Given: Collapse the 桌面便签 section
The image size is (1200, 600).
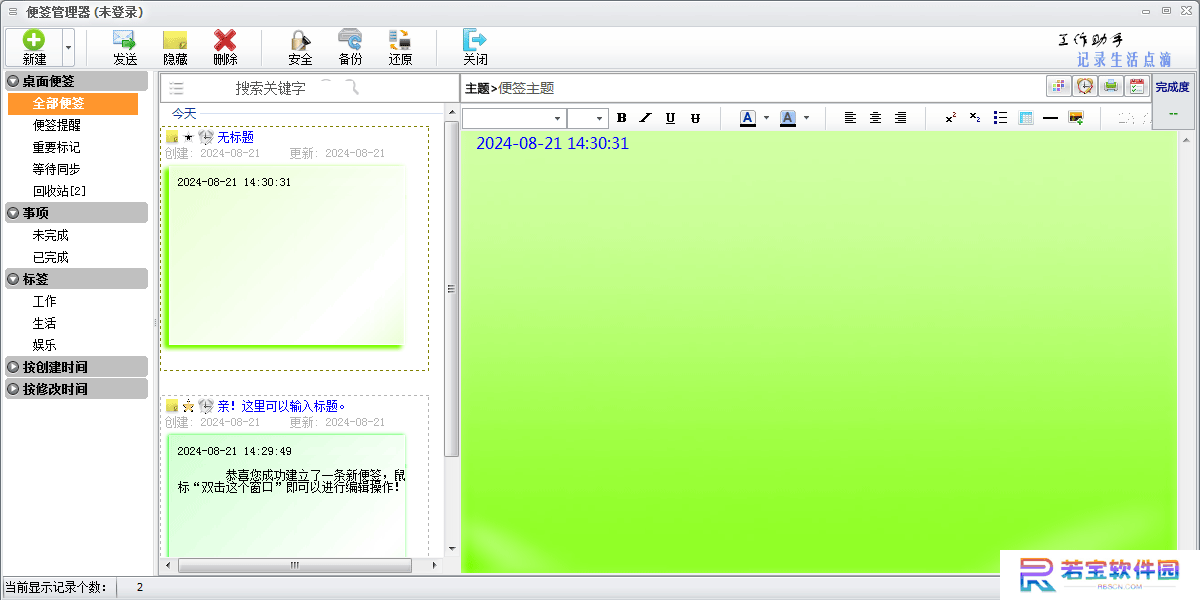Looking at the screenshot, I should [14, 81].
